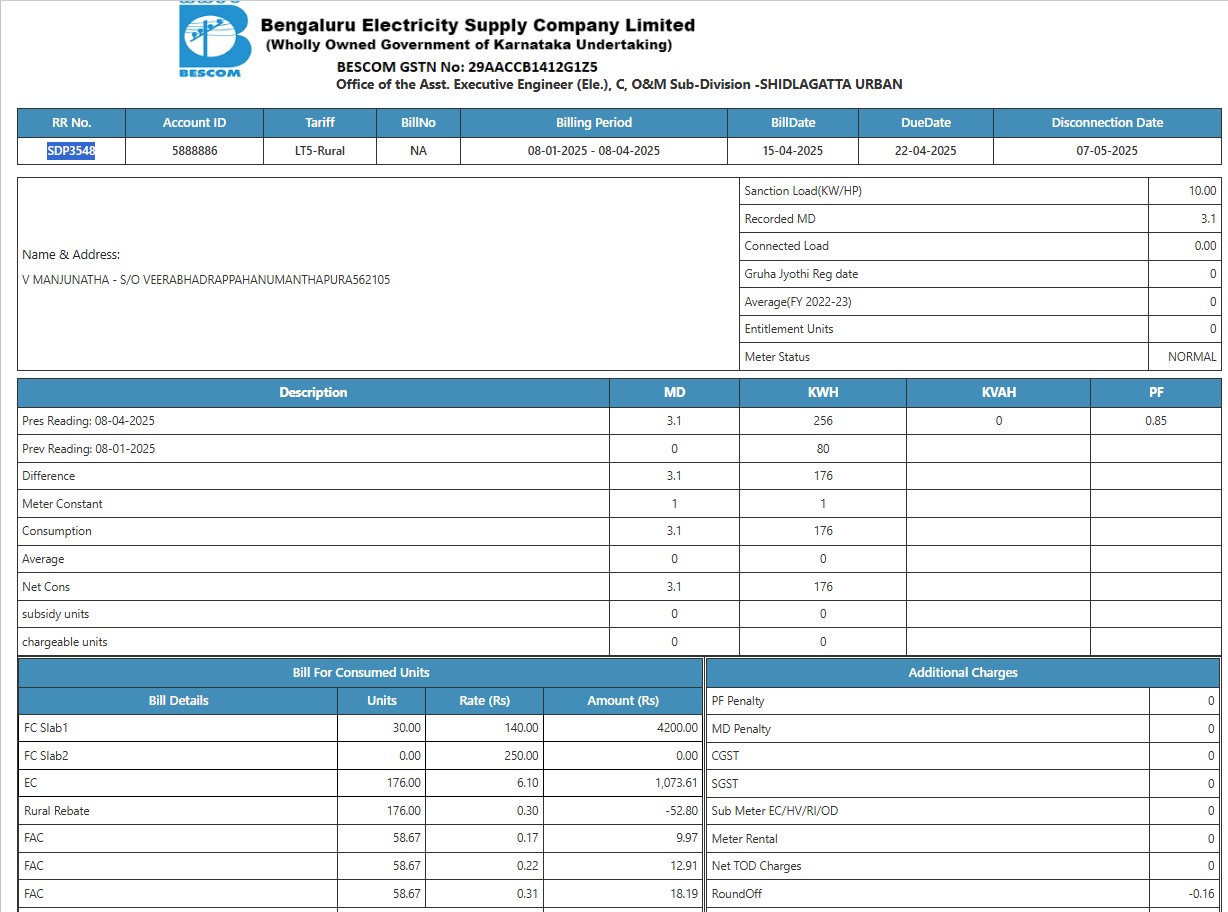Viewport: 1228px width, 912px height.
Task: Click the Account ID column header
Action: (195, 123)
